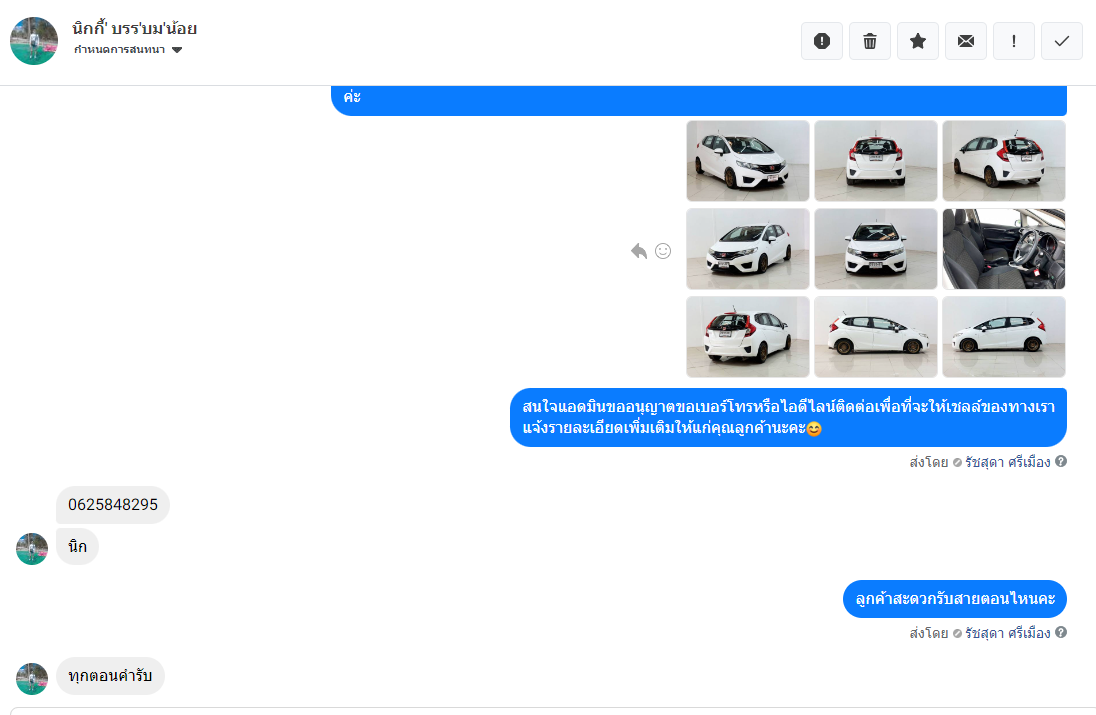The width and height of the screenshot is (1096, 715).
Task: Expand the กำหนดการสนทนา dropdown
Action: pyautogui.click(x=128, y=50)
